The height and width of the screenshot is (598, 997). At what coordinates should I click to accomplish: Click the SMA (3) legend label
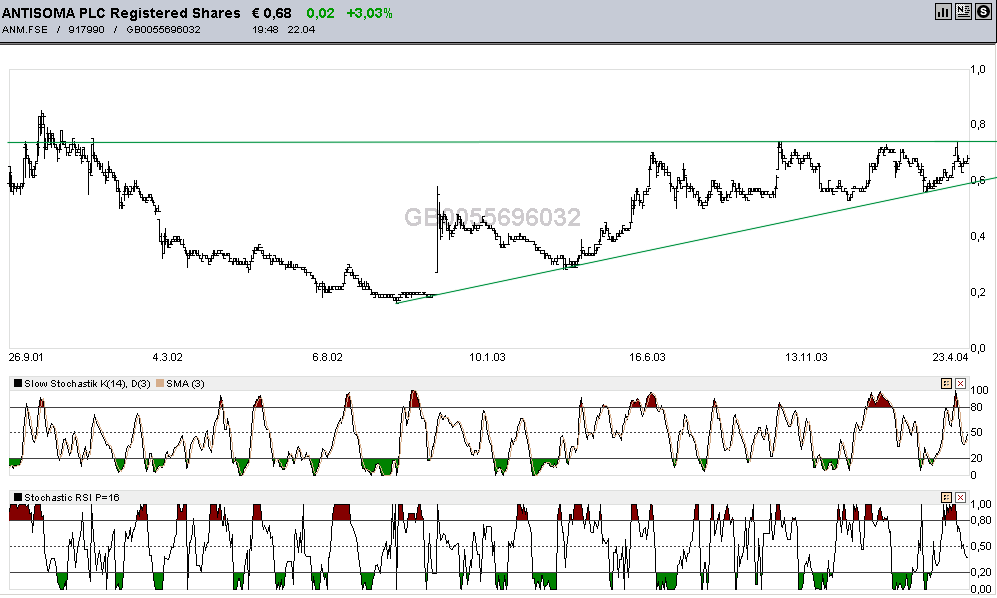click(185, 383)
